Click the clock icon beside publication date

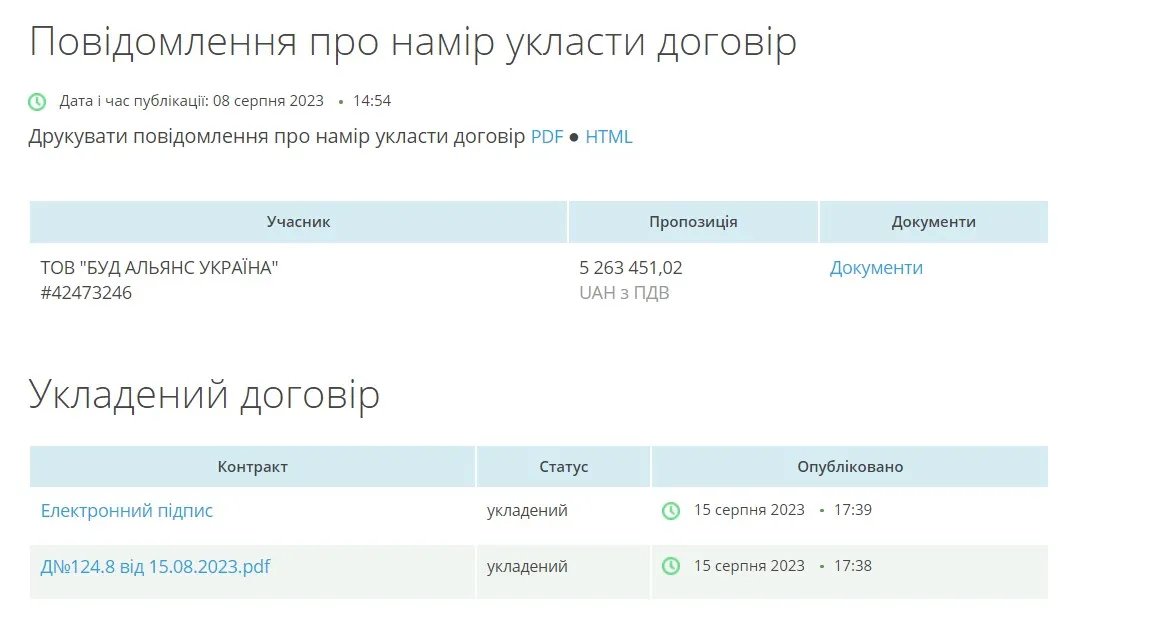[37, 102]
